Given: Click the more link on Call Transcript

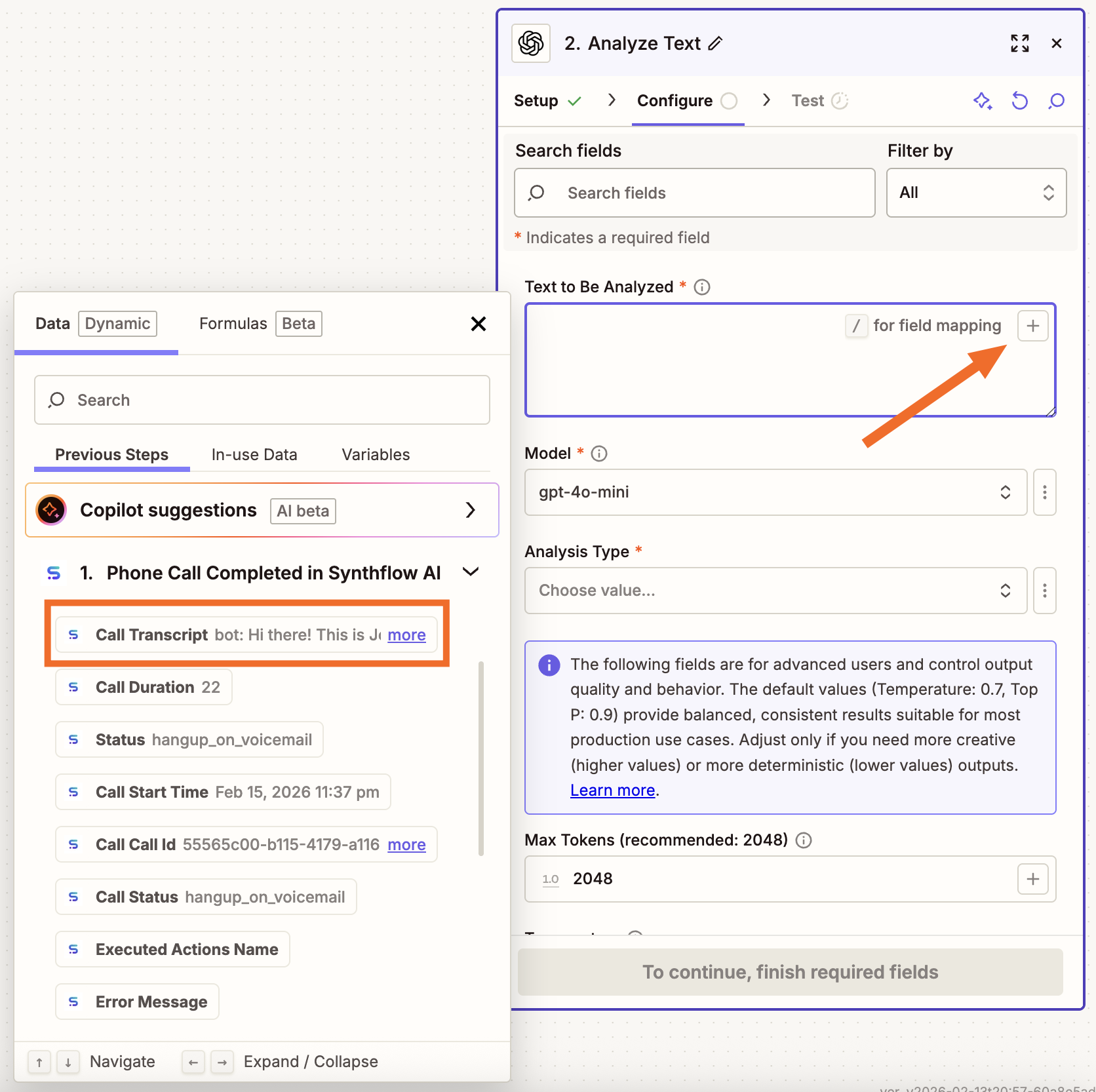Looking at the screenshot, I should 406,634.
